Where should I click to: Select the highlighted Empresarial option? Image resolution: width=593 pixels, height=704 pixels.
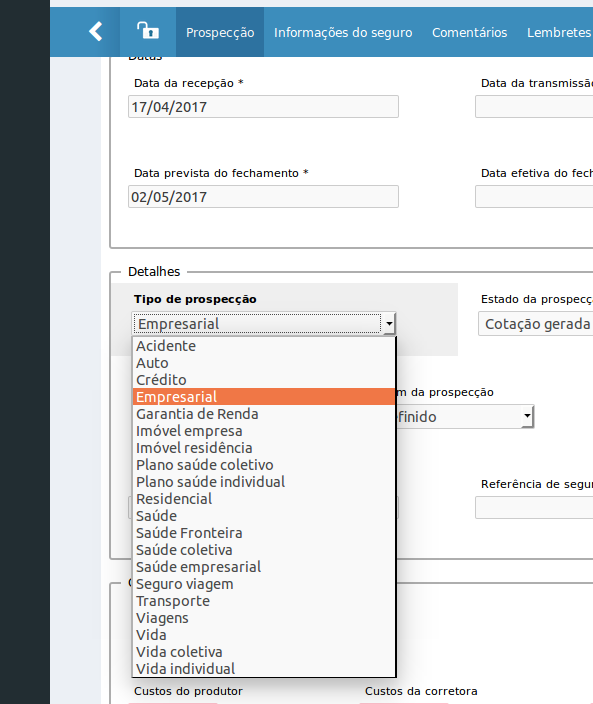[264, 397]
